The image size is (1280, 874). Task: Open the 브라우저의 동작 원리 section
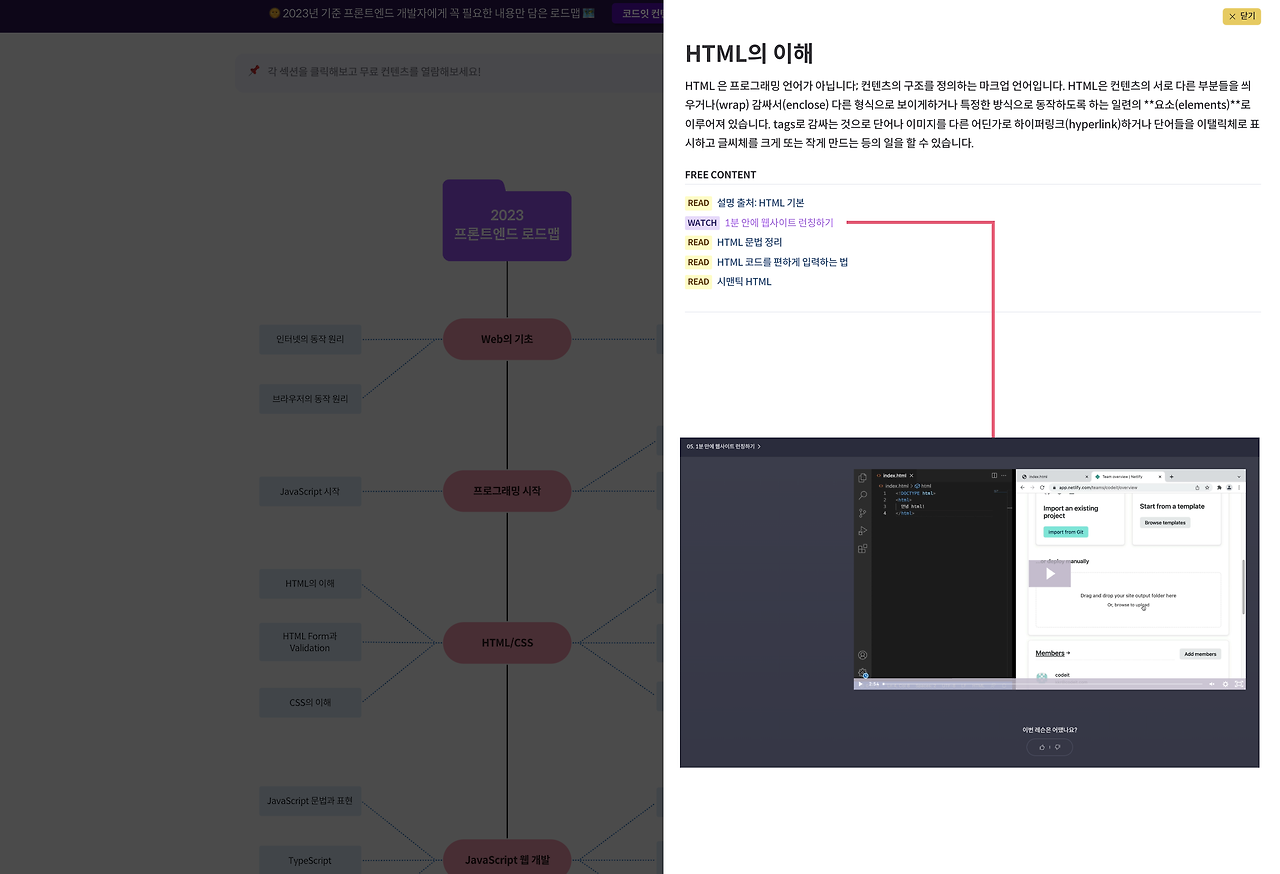pos(310,399)
